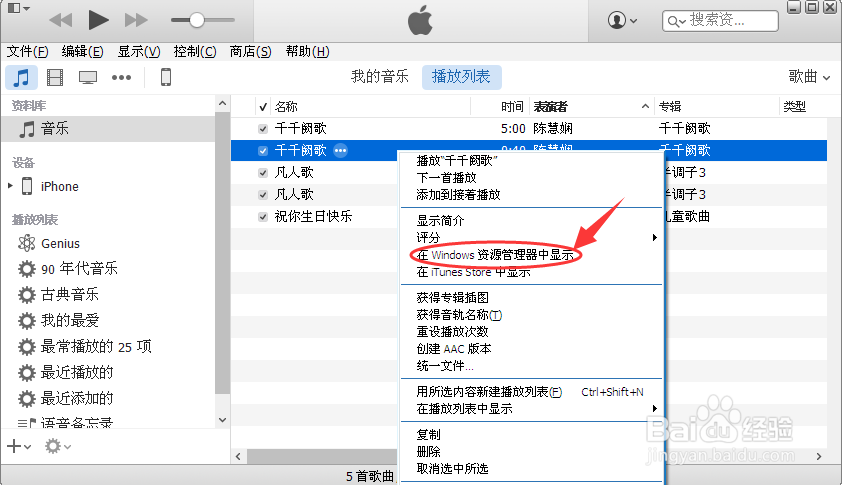Switch to the movies film icon
This screenshot has height=485, width=842.
pos(55,77)
